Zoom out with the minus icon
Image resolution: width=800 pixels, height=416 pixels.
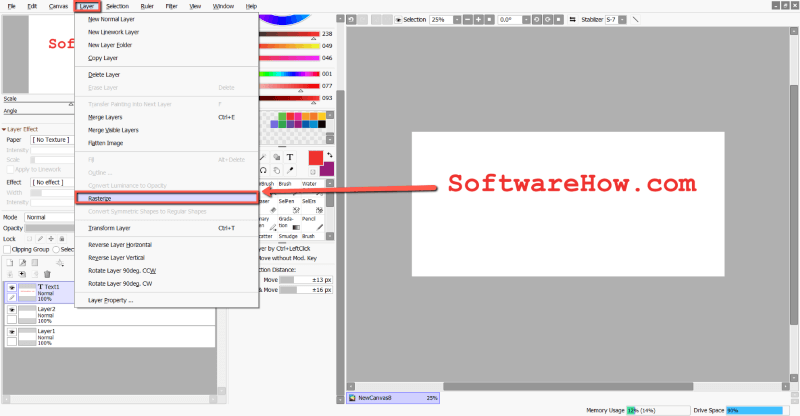coord(467,19)
